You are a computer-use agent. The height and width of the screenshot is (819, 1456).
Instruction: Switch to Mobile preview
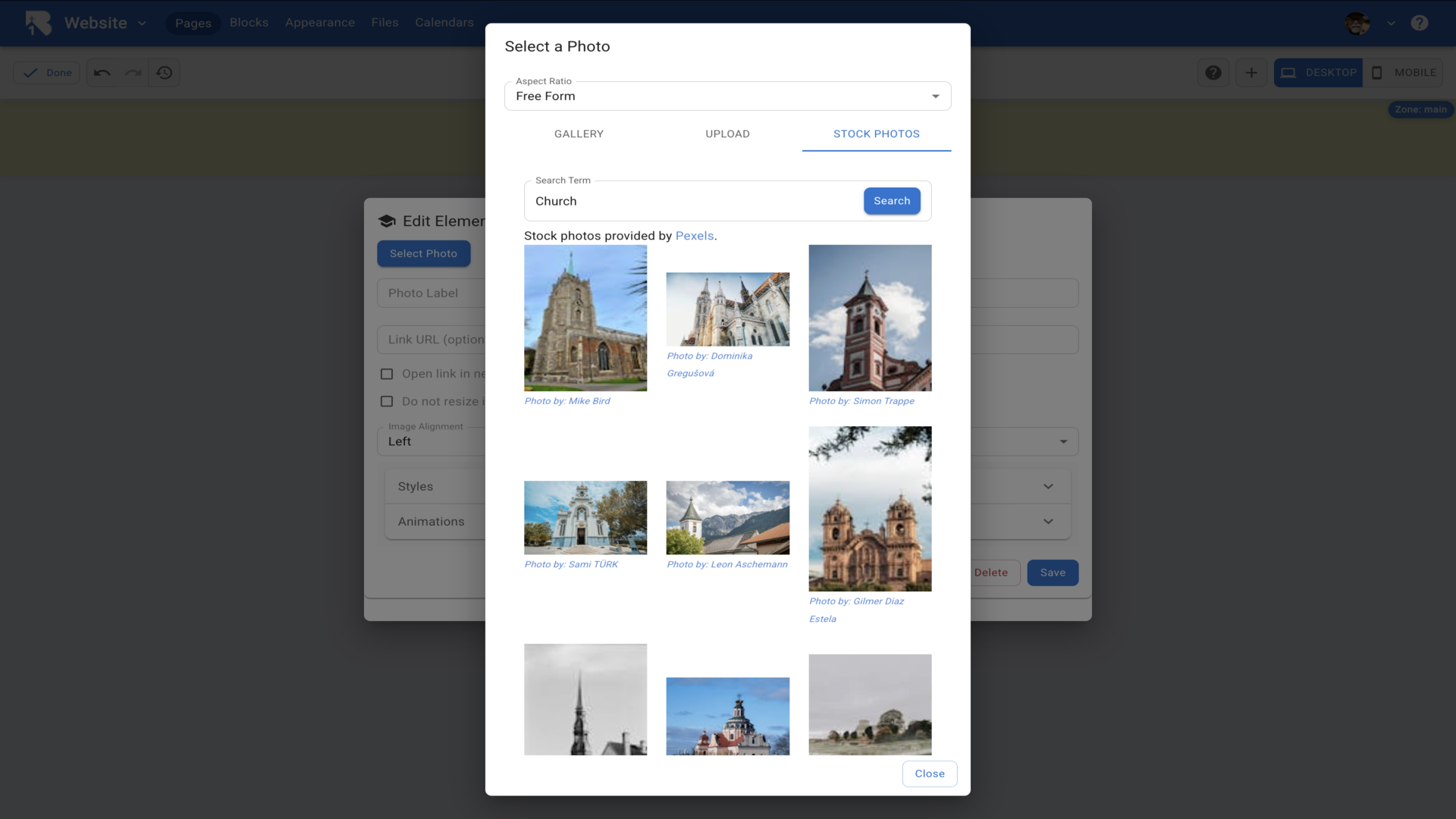point(1403,73)
